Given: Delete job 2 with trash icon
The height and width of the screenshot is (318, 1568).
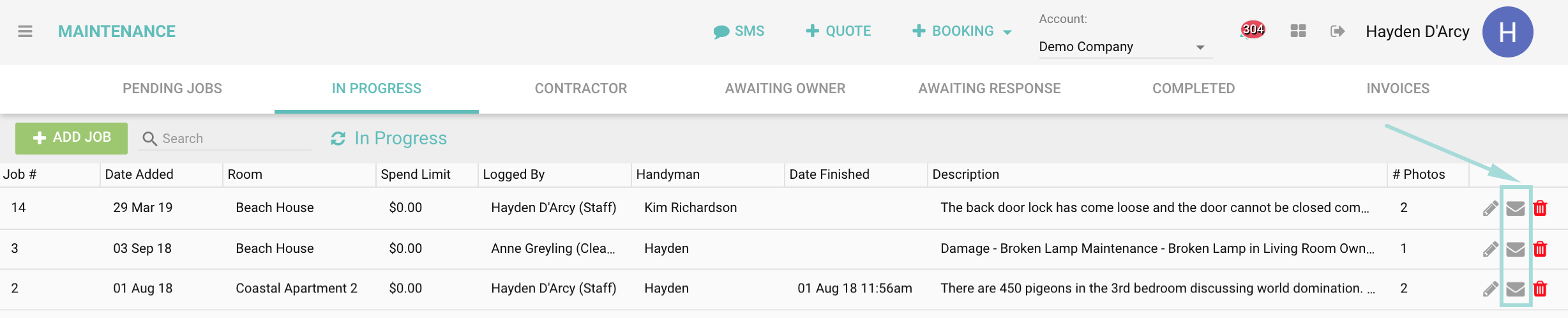Looking at the screenshot, I should (1540, 289).
